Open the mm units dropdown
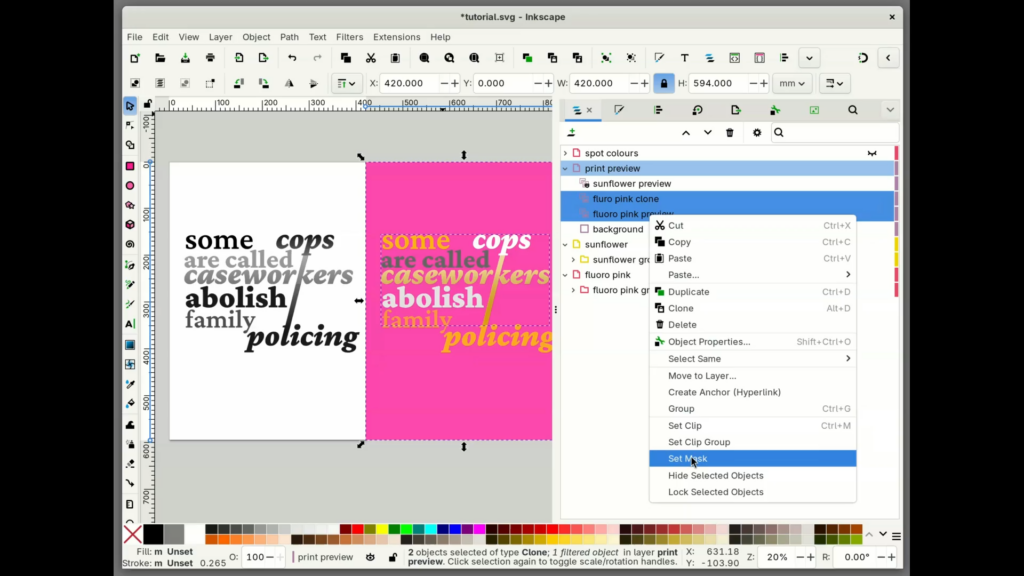Screen dimensions: 1024x576 pyautogui.click(x=791, y=83)
